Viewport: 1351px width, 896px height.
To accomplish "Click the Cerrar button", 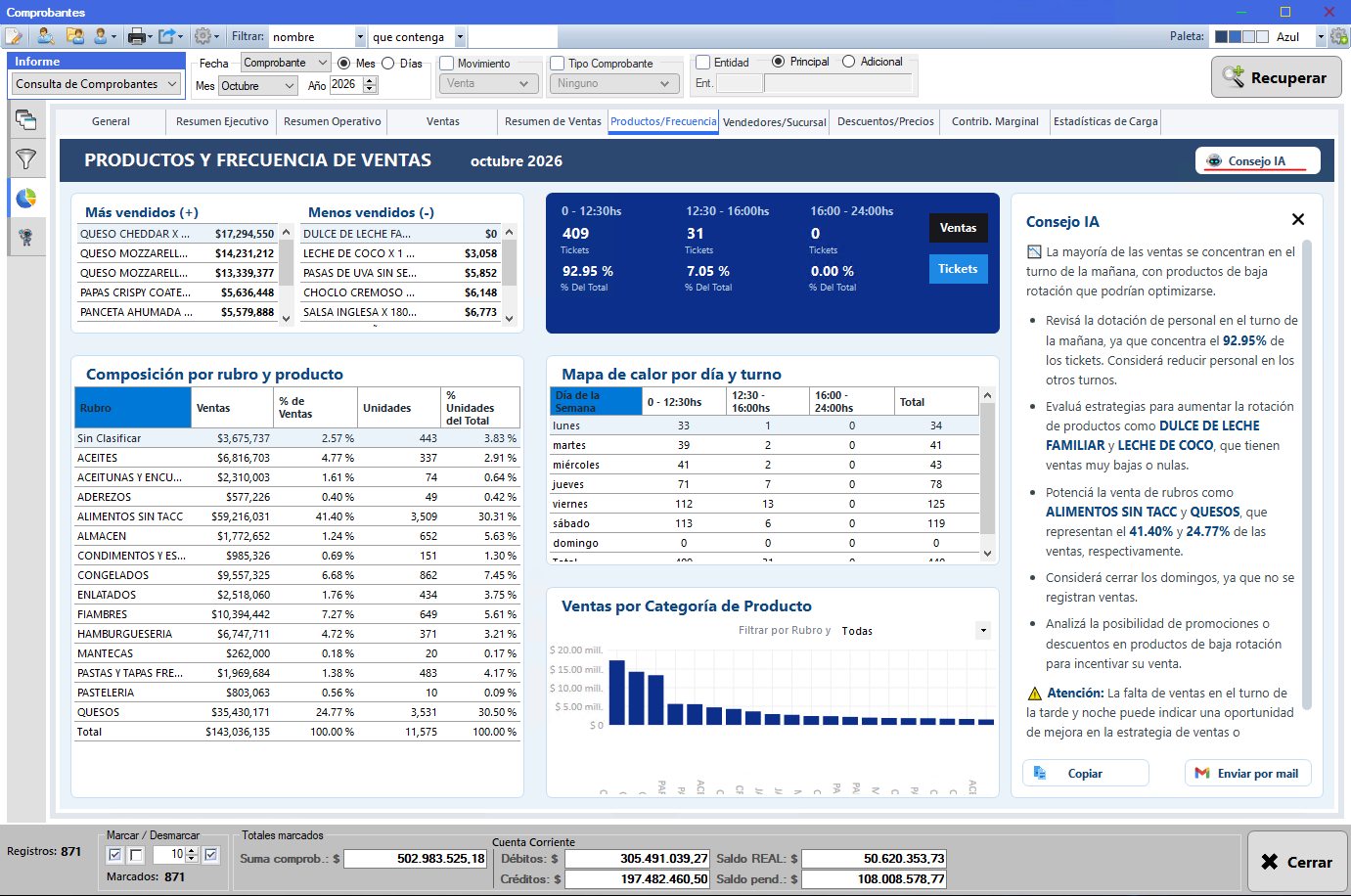I will pyautogui.click(x=1296, y=861).
